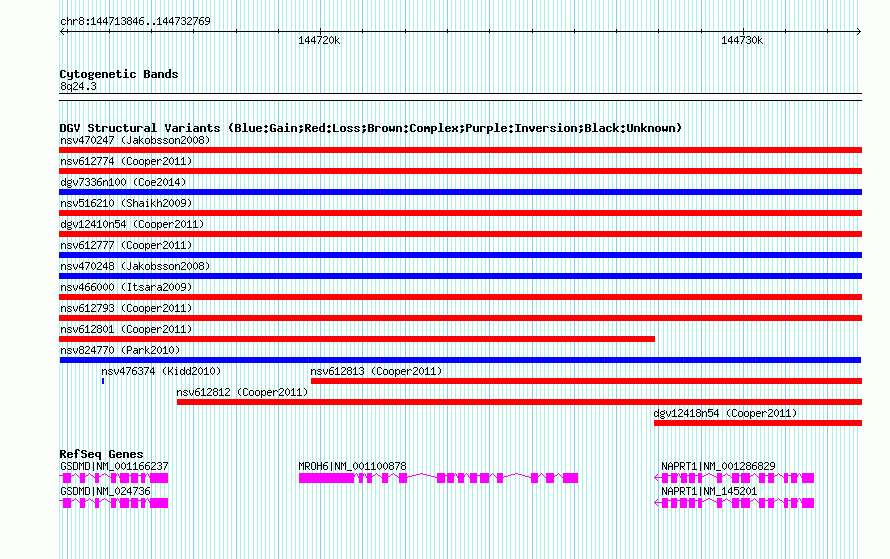Click the tiny nsv476374 (Kidd2010) blue marker

103,381
